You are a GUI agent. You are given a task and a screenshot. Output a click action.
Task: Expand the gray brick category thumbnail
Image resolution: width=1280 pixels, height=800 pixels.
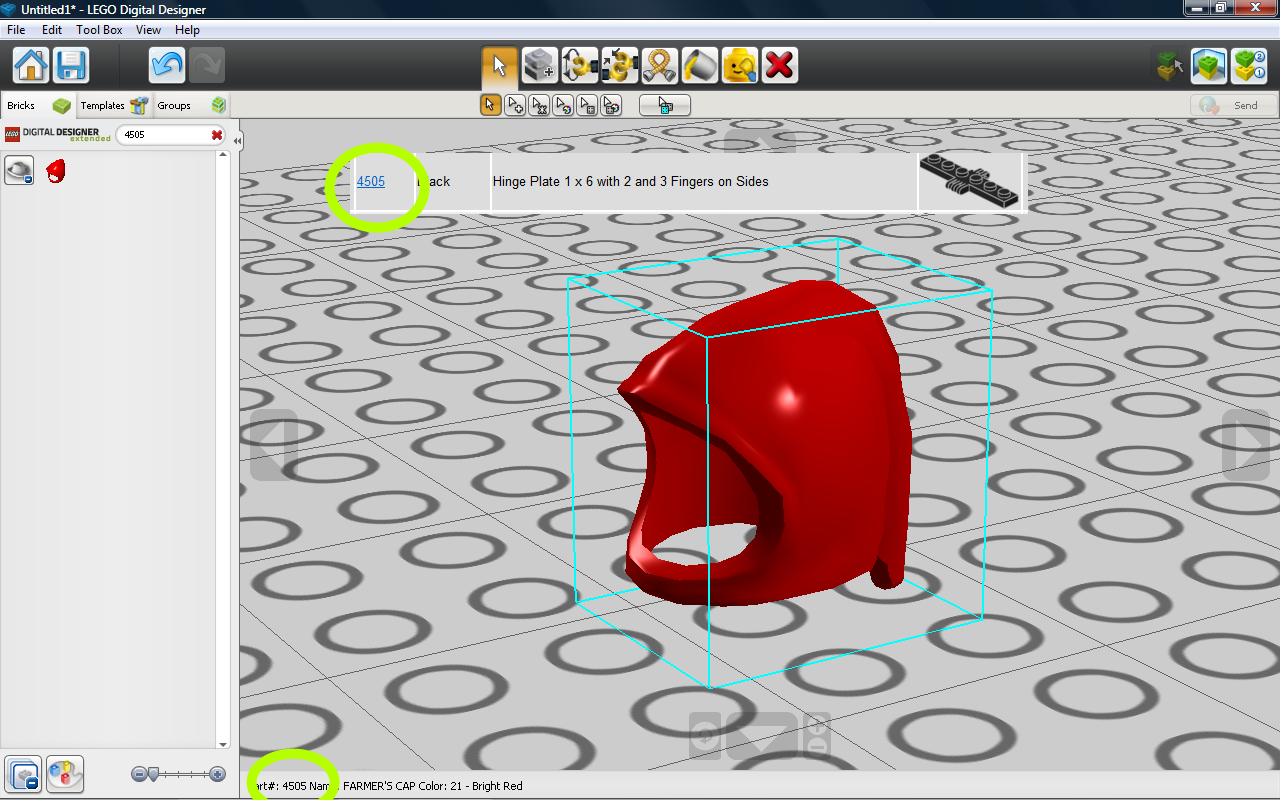point(19,170)
